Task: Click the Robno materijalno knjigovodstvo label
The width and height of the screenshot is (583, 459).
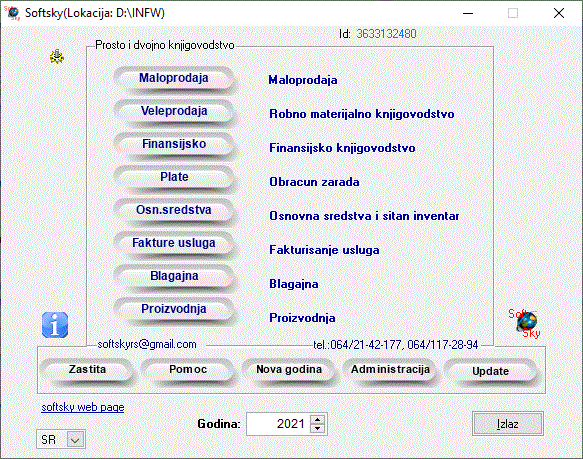Action: coord(362,114)
